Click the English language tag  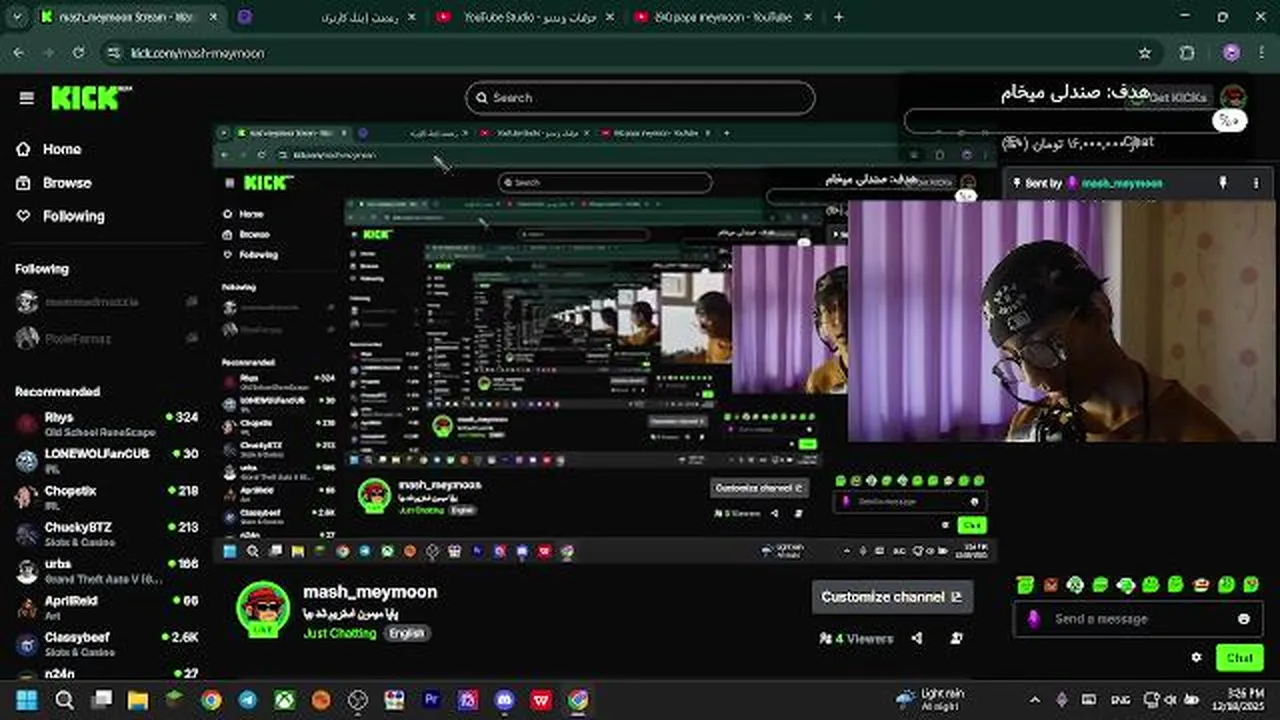[406, 633]
